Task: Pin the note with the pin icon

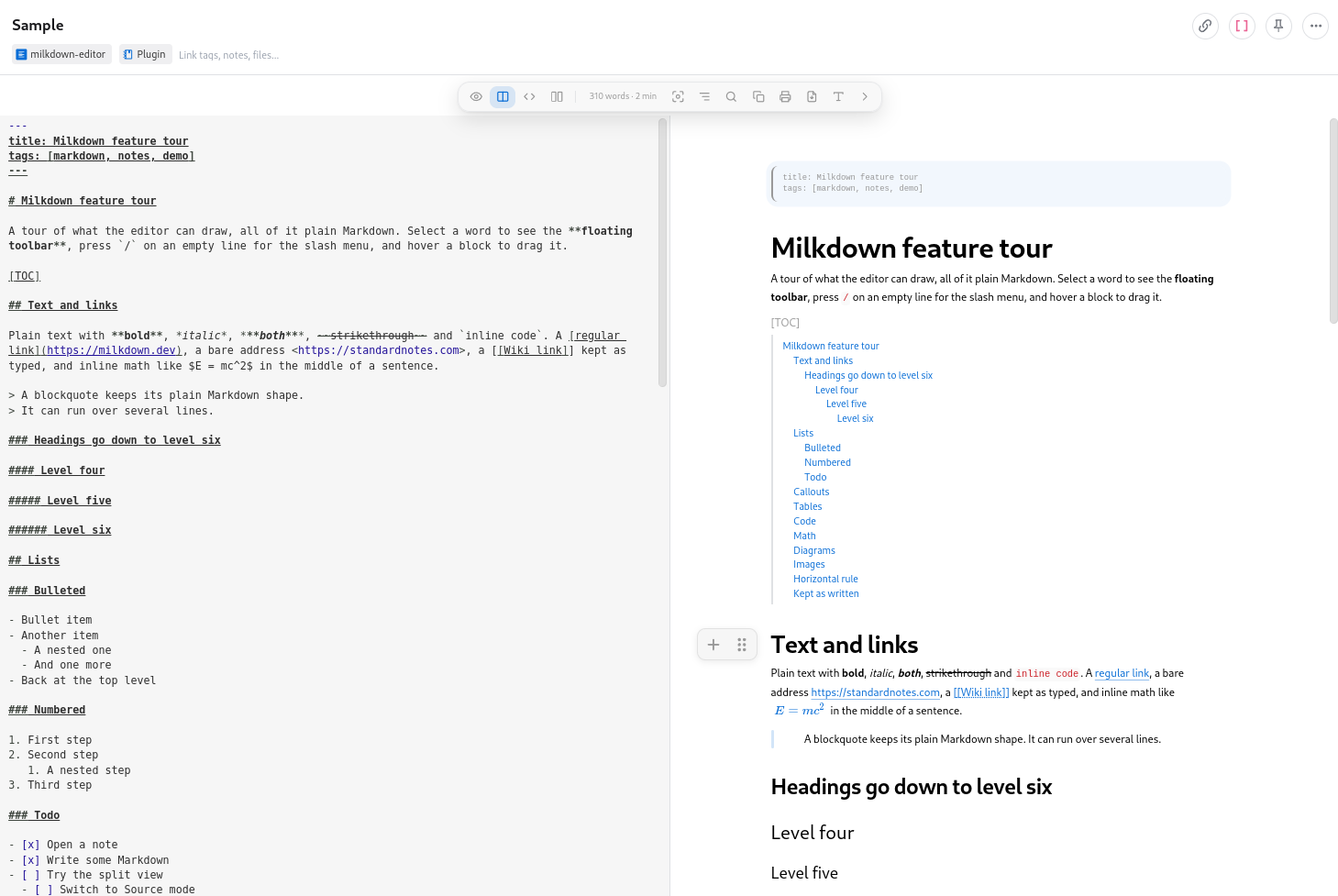Action: [1278, 26]
